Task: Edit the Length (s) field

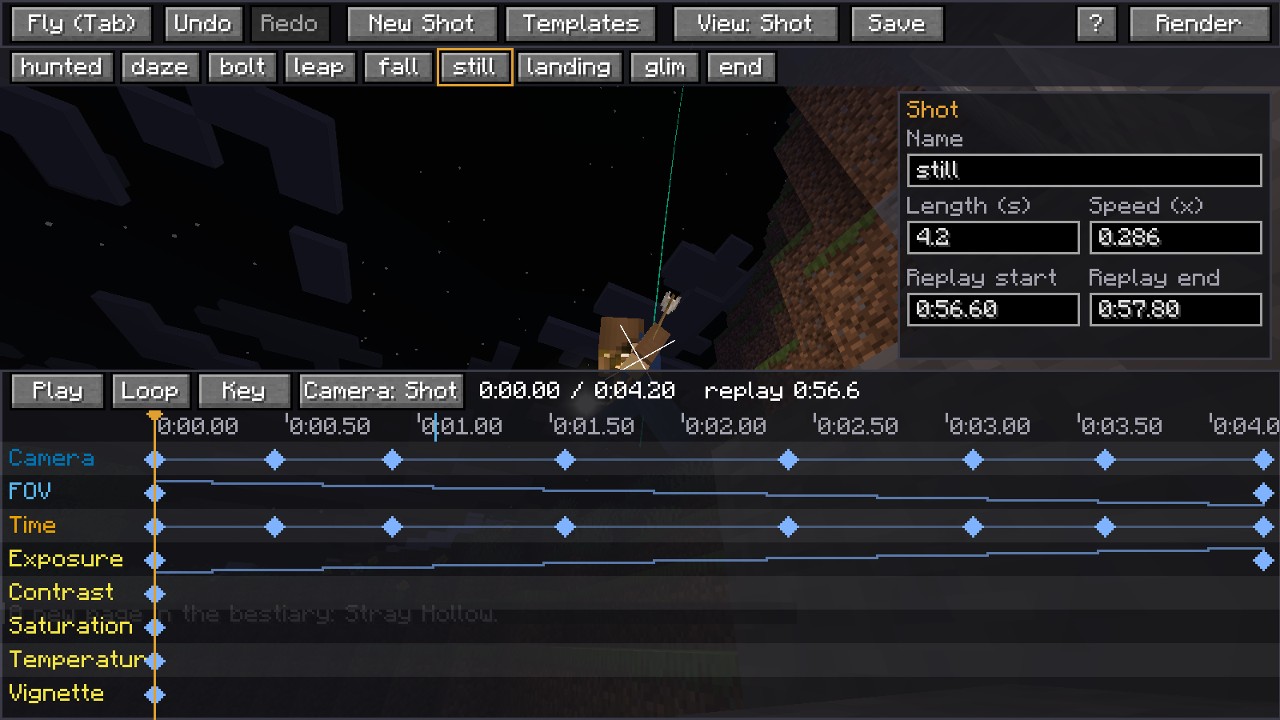Action: point(993,238)
